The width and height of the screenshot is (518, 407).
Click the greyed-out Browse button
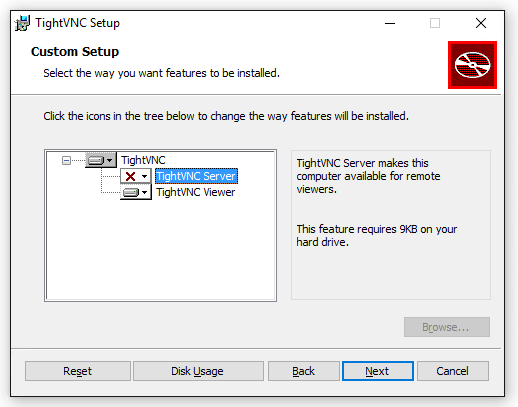coord(447,327)
